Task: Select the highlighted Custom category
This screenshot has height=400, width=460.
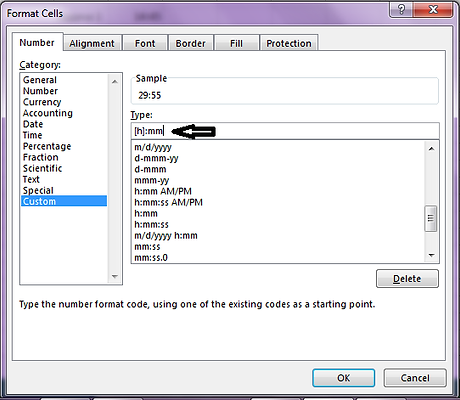Action: pyautogui.click(x=64, y=201)
